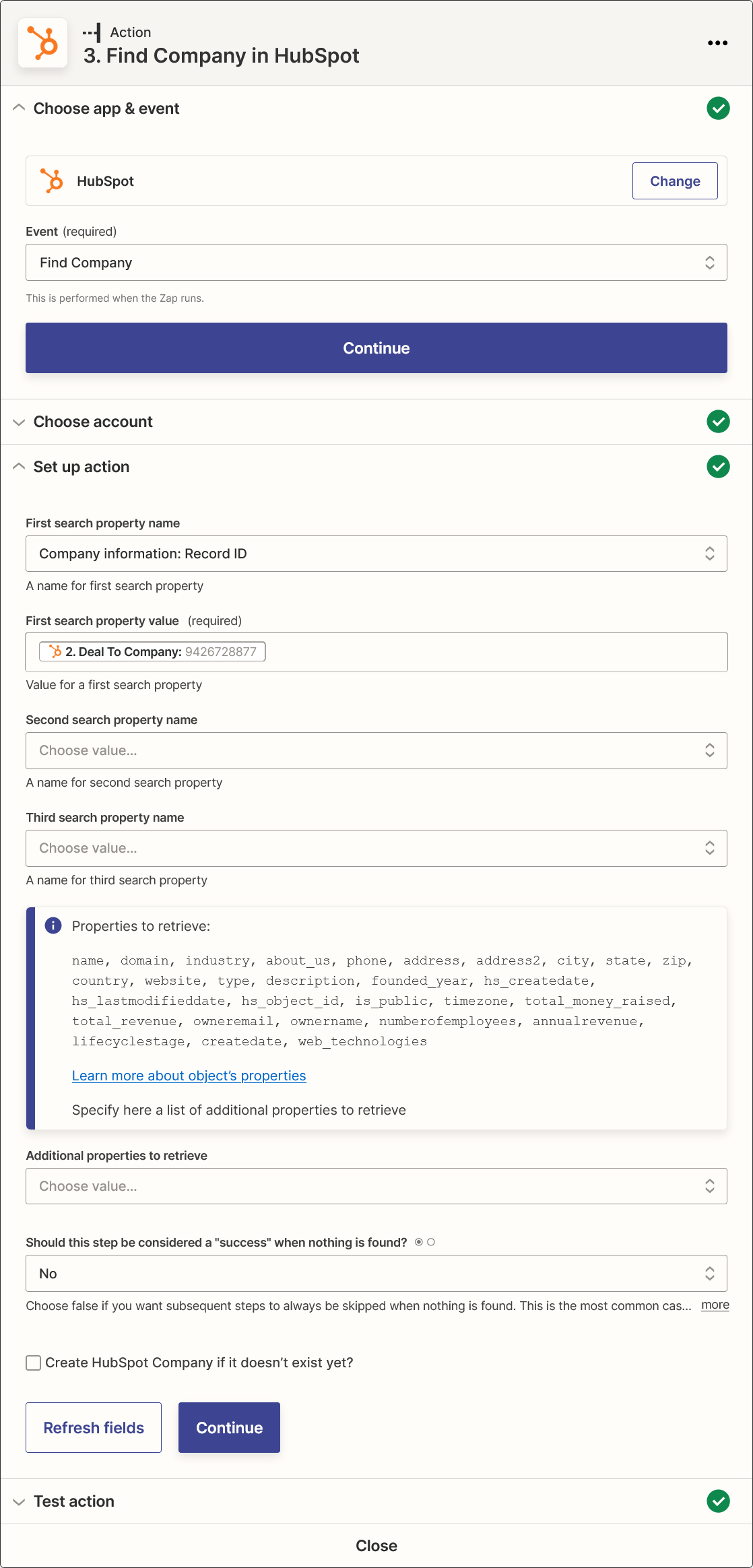Open Third search property name dropdown
The width and height of the screenshot is (753, 1568).
pyautogui.click(x=376, y=848)
